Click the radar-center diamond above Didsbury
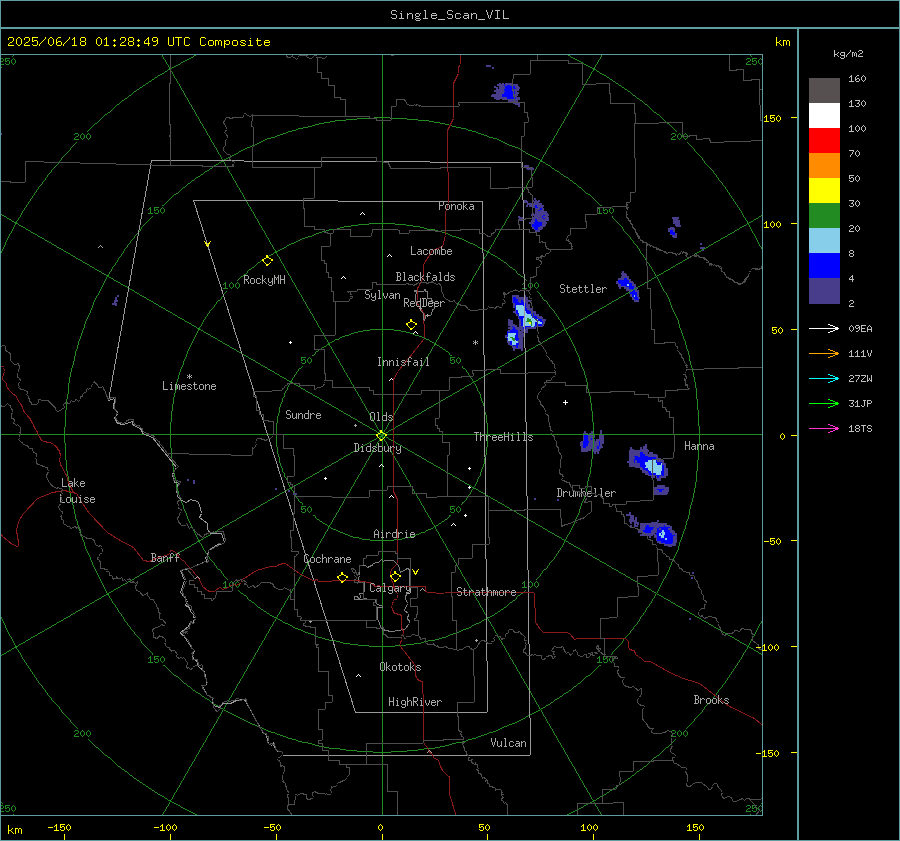Viewport: 900px width, 841px height. click(381, 436)
